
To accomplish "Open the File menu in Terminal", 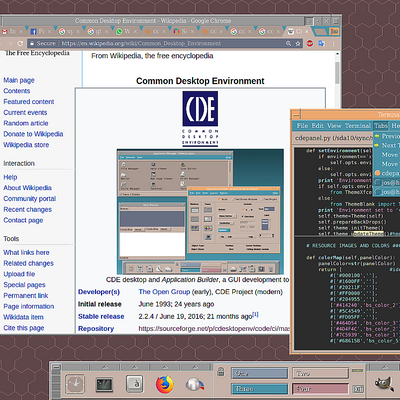I will point(302,126).
